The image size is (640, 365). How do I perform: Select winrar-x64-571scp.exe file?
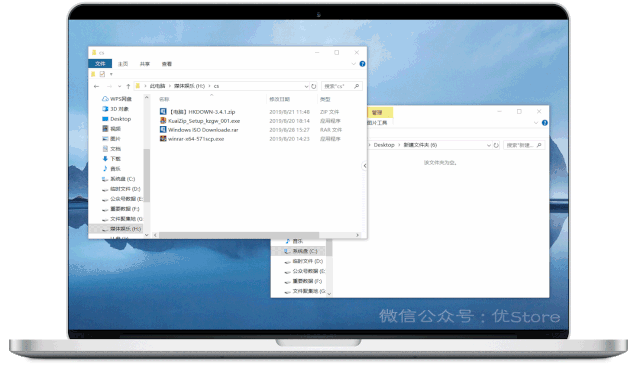192,139
